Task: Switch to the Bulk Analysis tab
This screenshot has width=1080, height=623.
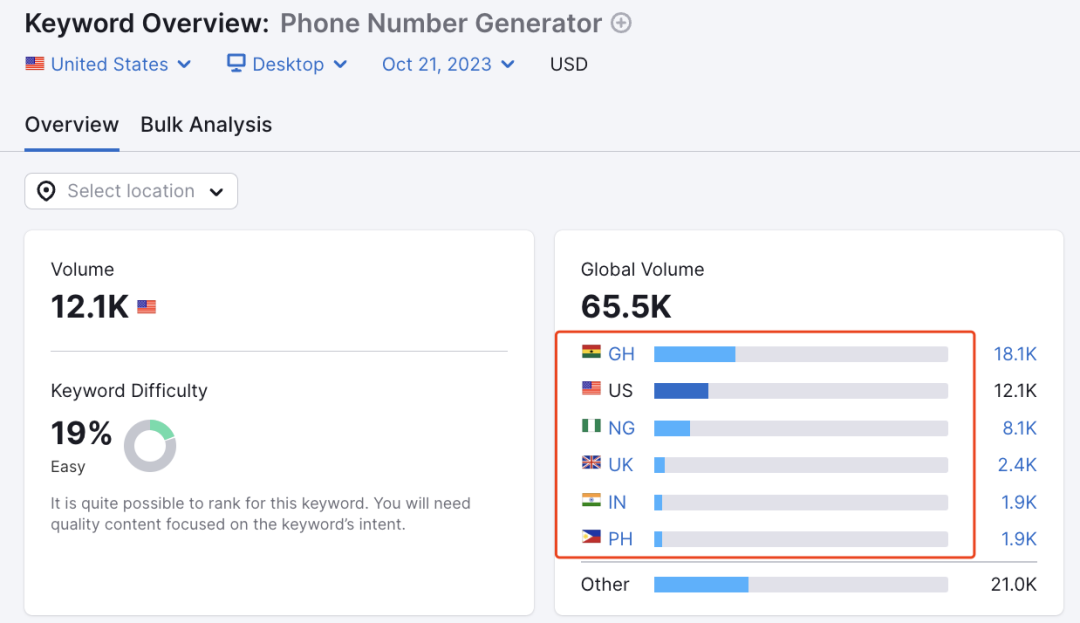Action: pos(206,125)
